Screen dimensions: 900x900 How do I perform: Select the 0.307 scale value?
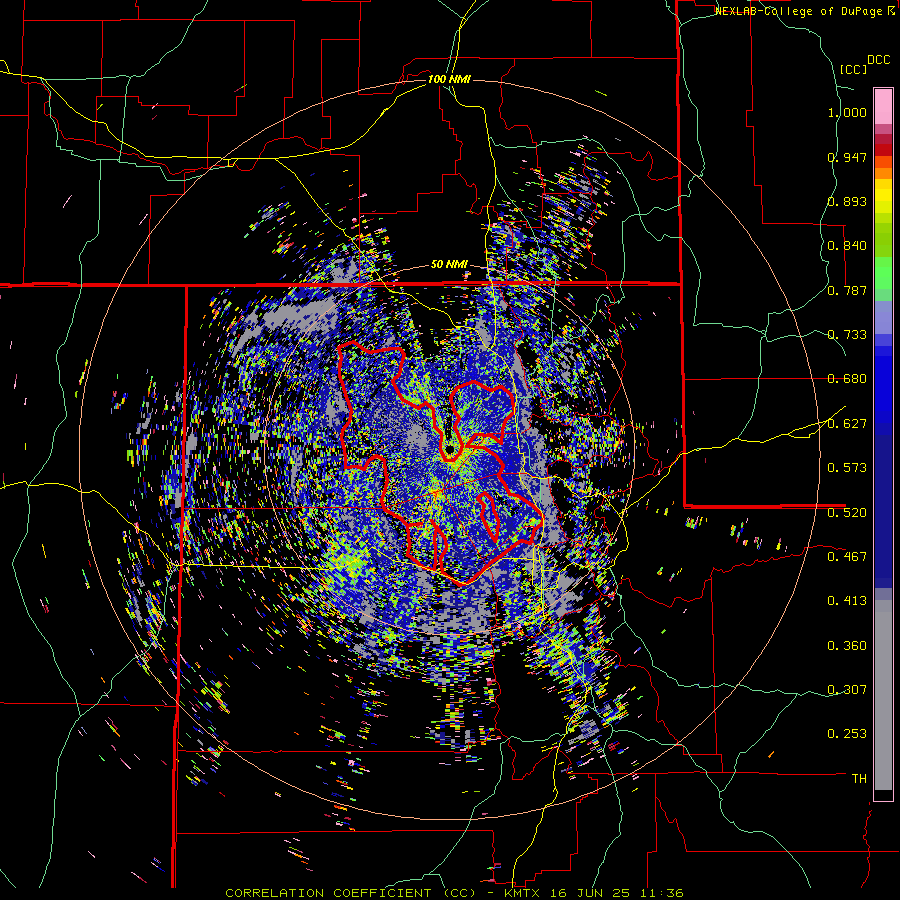(x=847, y=689)
